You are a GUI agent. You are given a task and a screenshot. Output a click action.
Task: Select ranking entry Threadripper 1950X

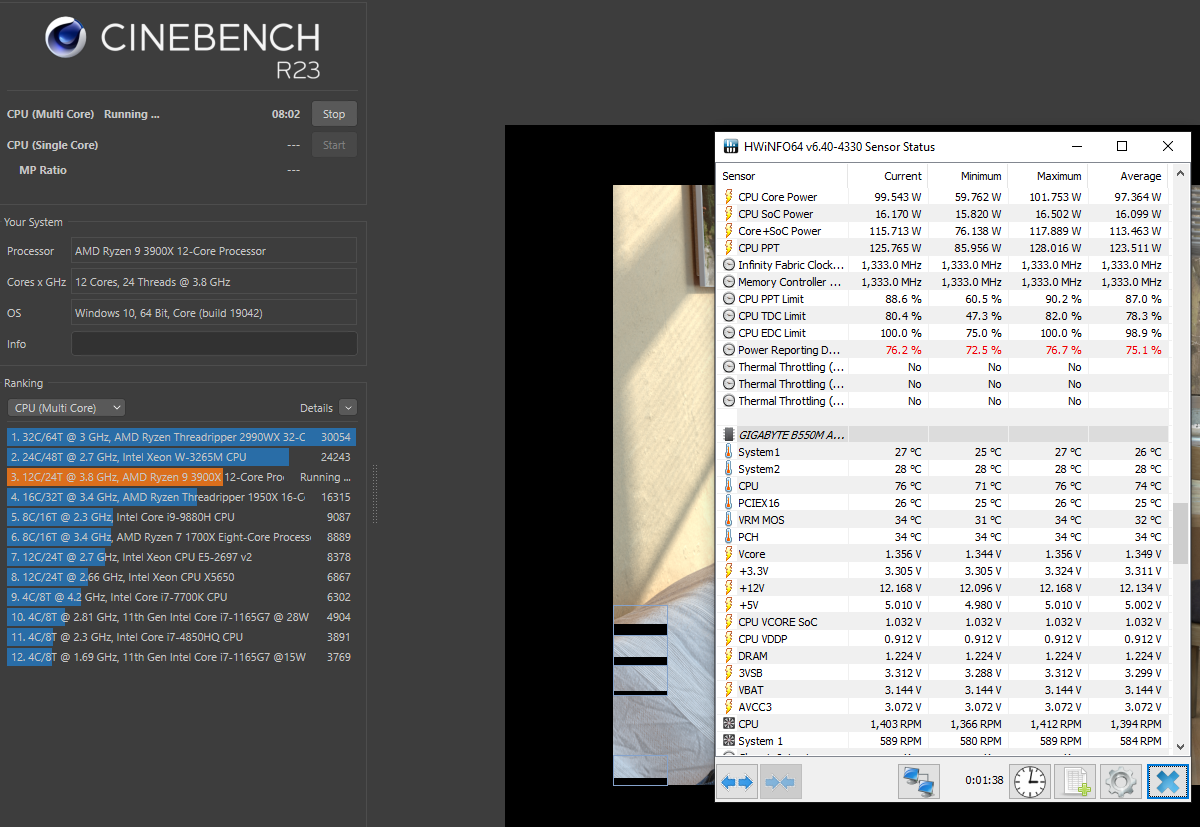(181, 497)
